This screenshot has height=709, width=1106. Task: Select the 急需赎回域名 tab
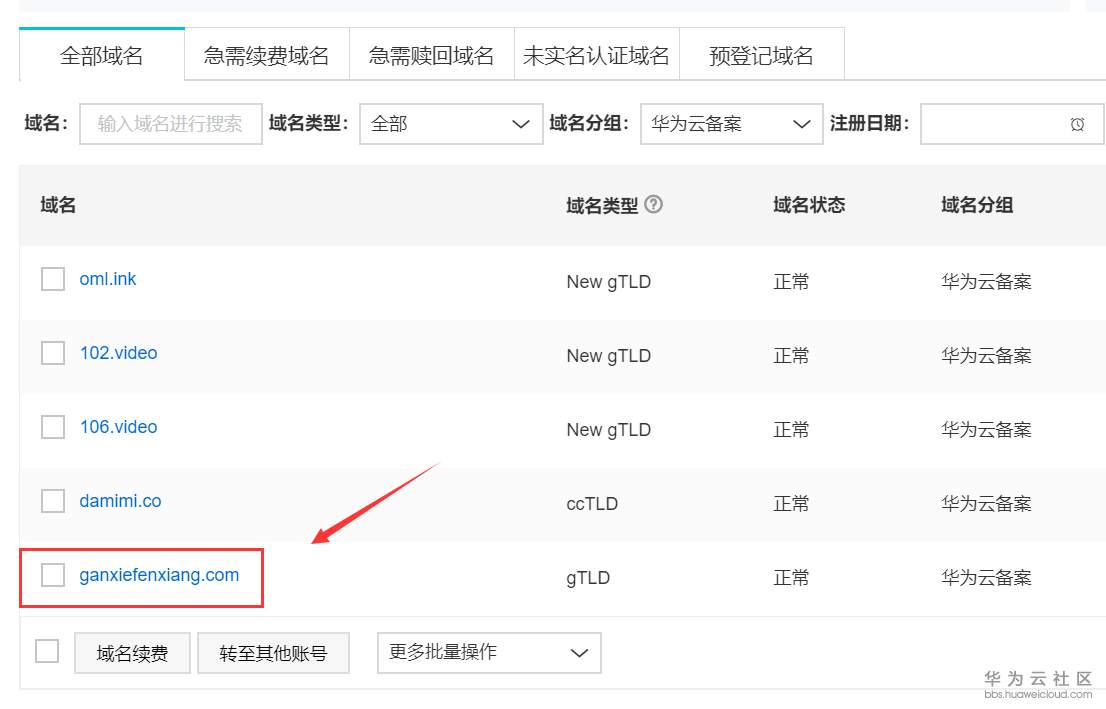pyautogui.click(x=431, y=56)
